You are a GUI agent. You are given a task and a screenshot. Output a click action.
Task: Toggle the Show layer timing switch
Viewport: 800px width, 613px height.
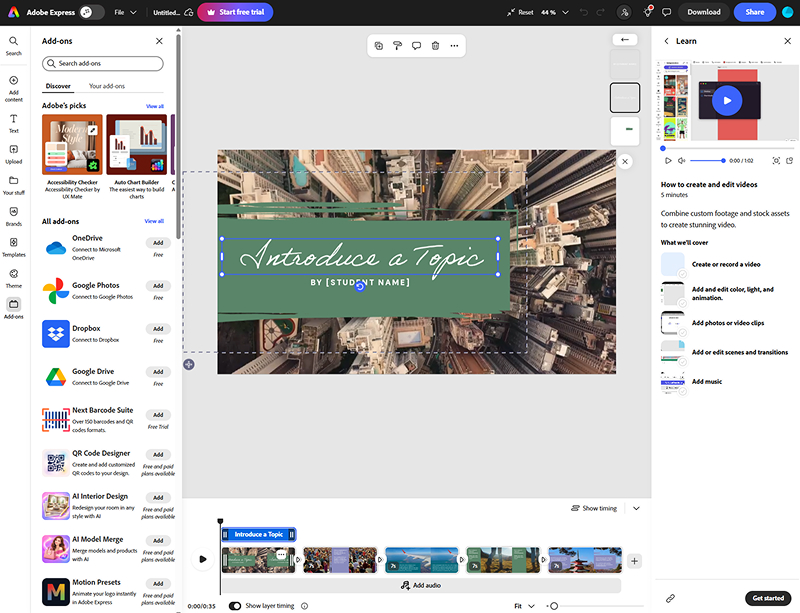click(235, 605)
